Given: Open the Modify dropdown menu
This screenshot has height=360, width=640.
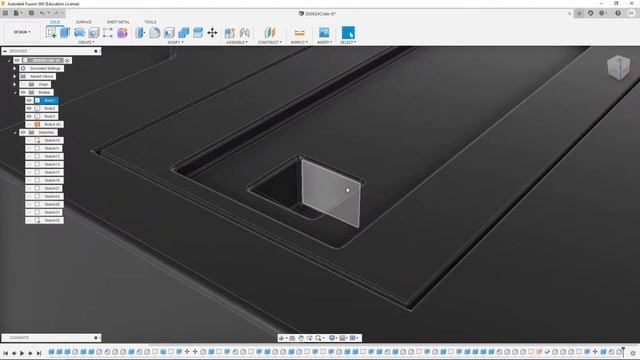Looking at the screenshot, I should (176, 42).
